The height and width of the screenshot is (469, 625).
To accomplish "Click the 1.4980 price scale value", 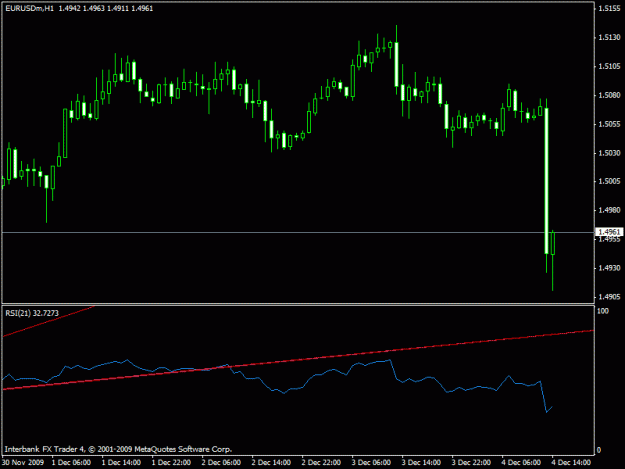I will [609, 210].
